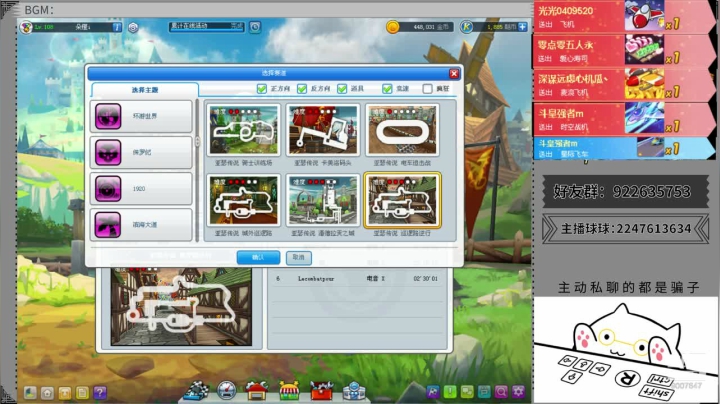
Task: Open the teal message icon in bottom-right
Action: (484, 392)
